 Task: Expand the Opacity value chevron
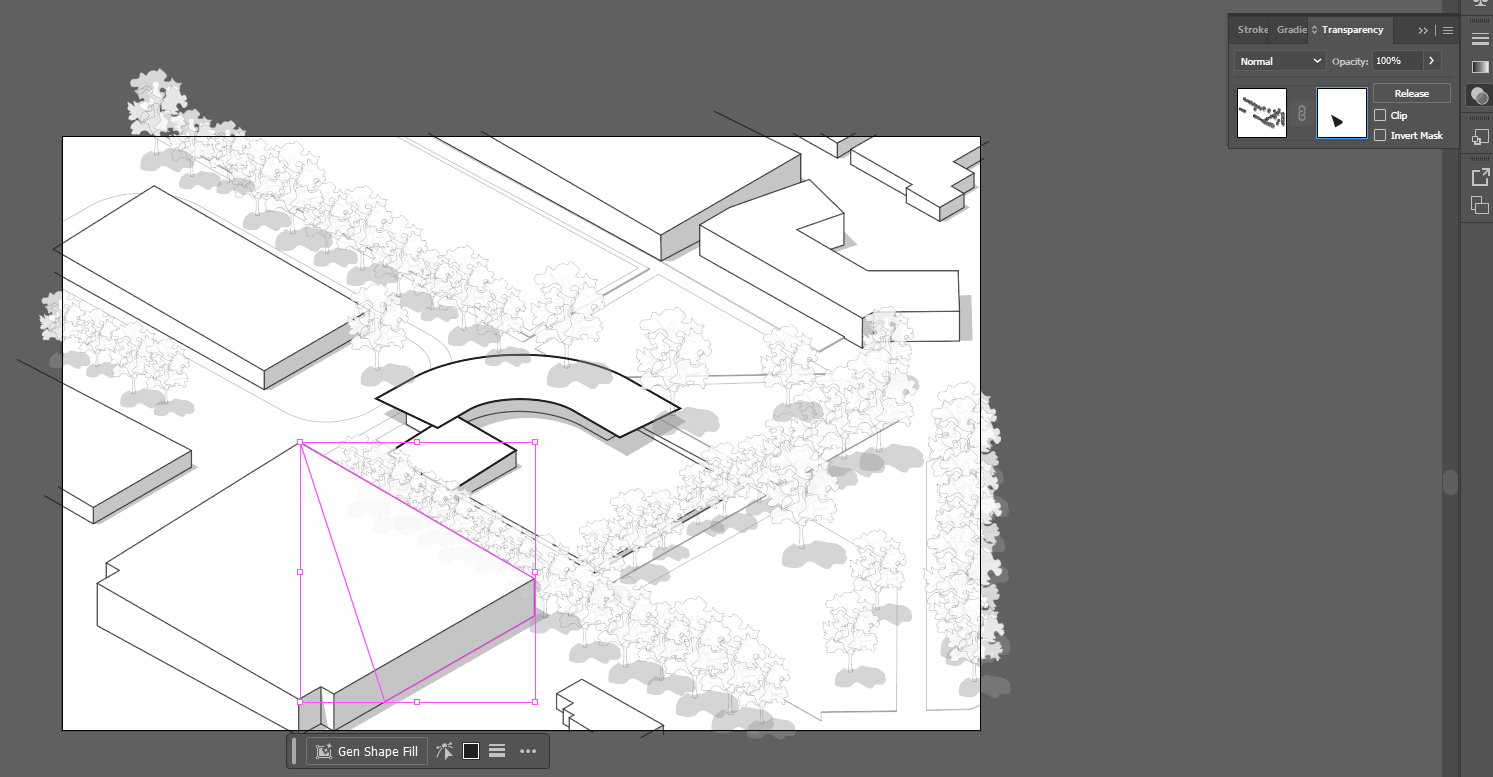(1431, 61)
